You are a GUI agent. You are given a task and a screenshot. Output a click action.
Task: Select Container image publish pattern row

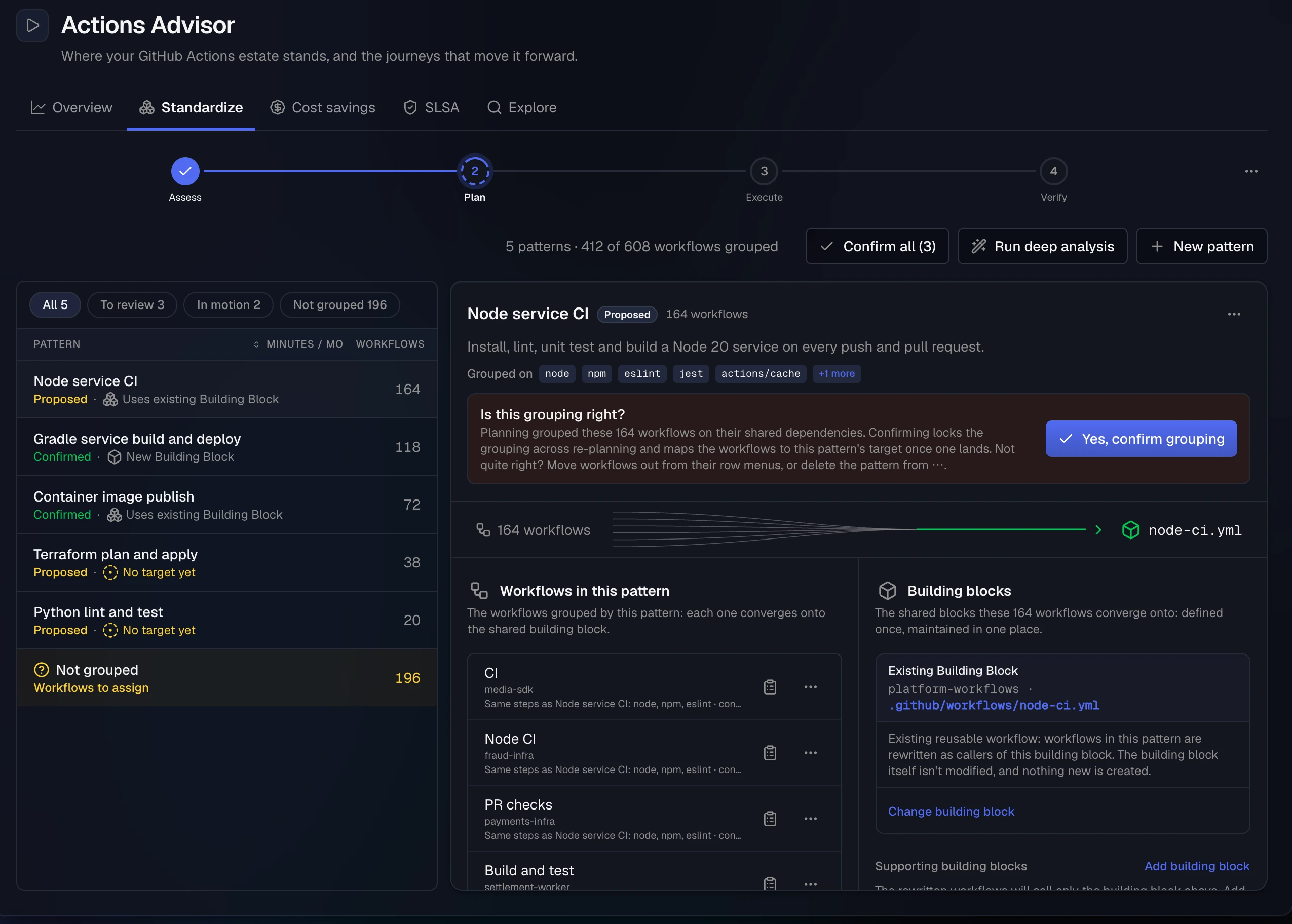pos(227,505)
